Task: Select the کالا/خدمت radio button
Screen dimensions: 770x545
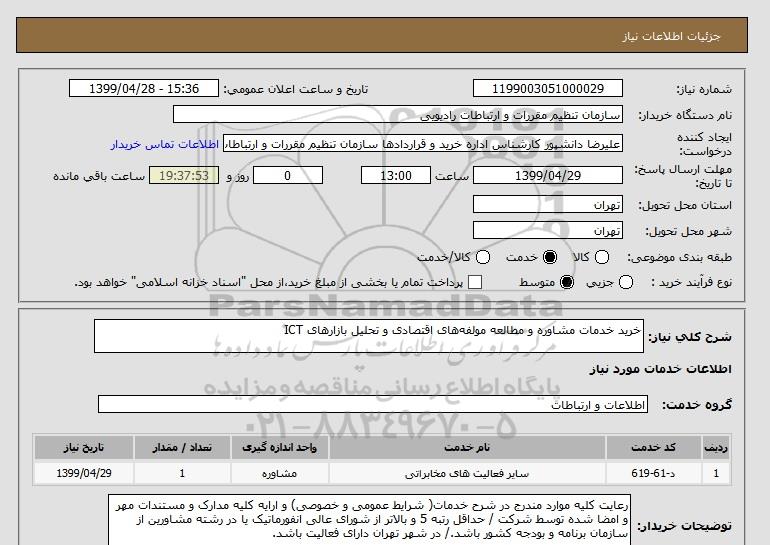Action: coord(483,257)
